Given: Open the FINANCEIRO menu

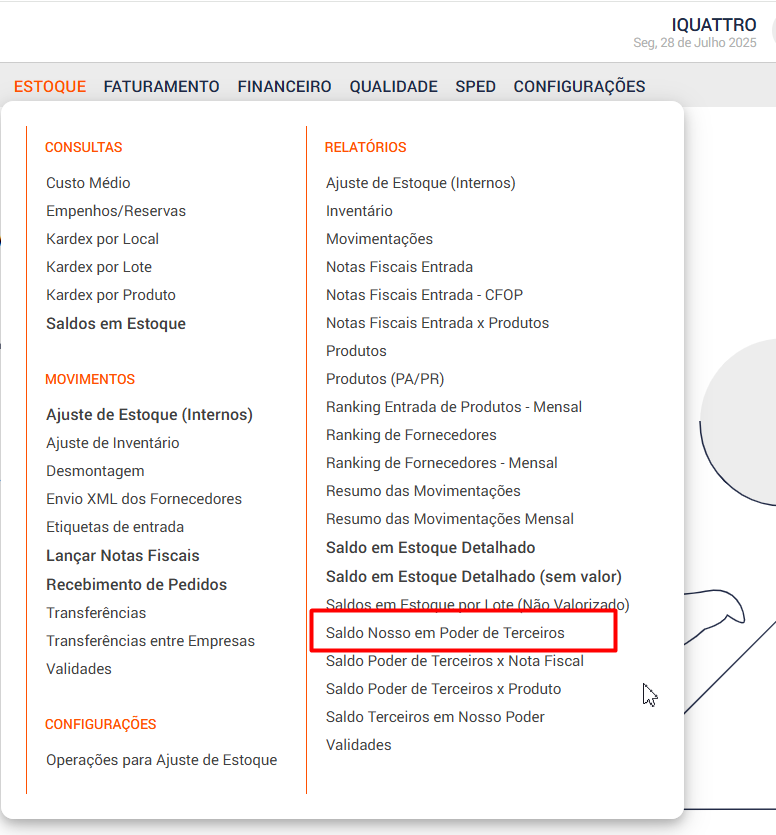Looking at the screenshot, I should [x=284, y=86].
